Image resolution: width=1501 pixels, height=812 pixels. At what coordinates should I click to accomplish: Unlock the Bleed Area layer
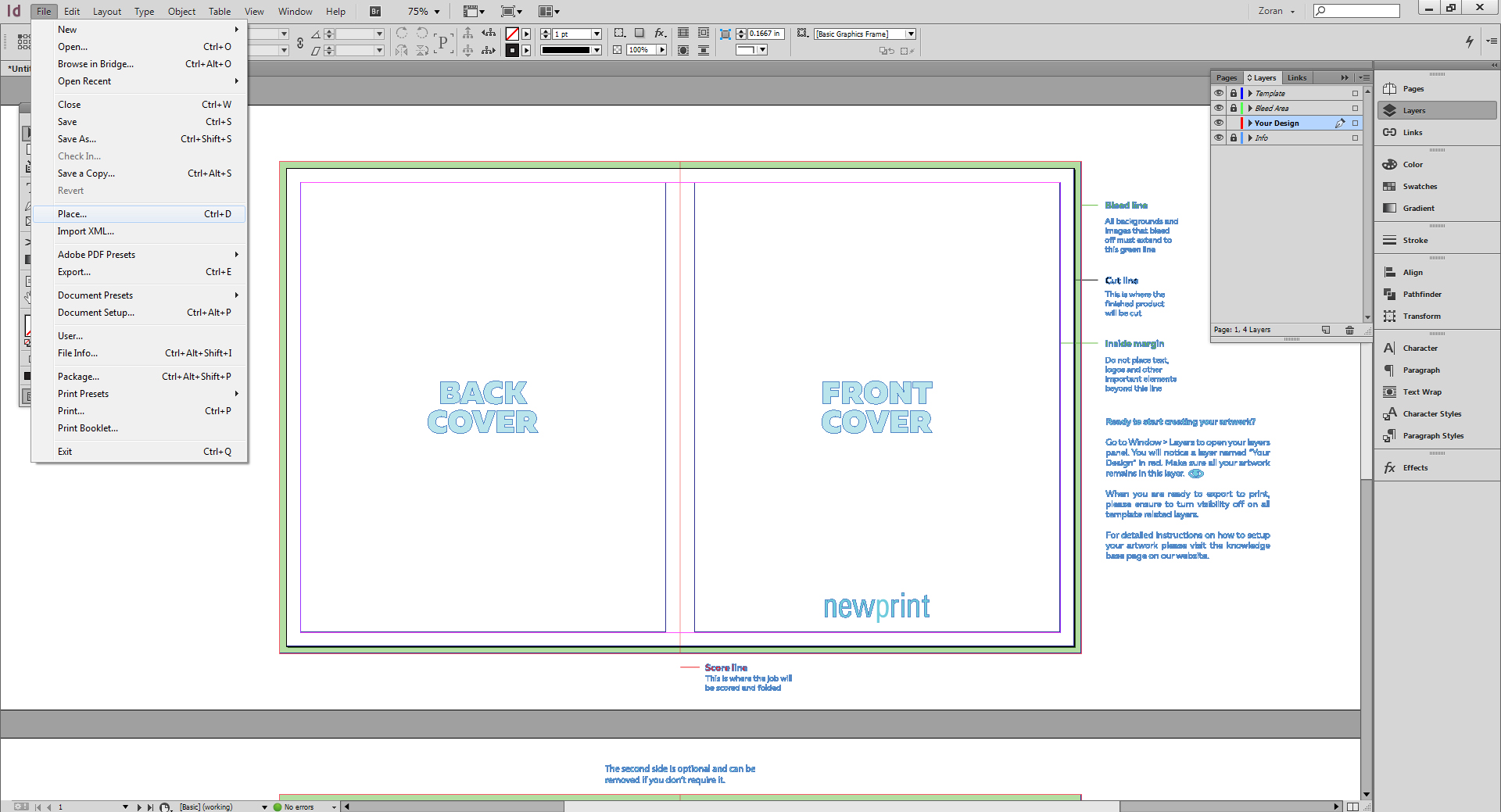[1234, 108]
